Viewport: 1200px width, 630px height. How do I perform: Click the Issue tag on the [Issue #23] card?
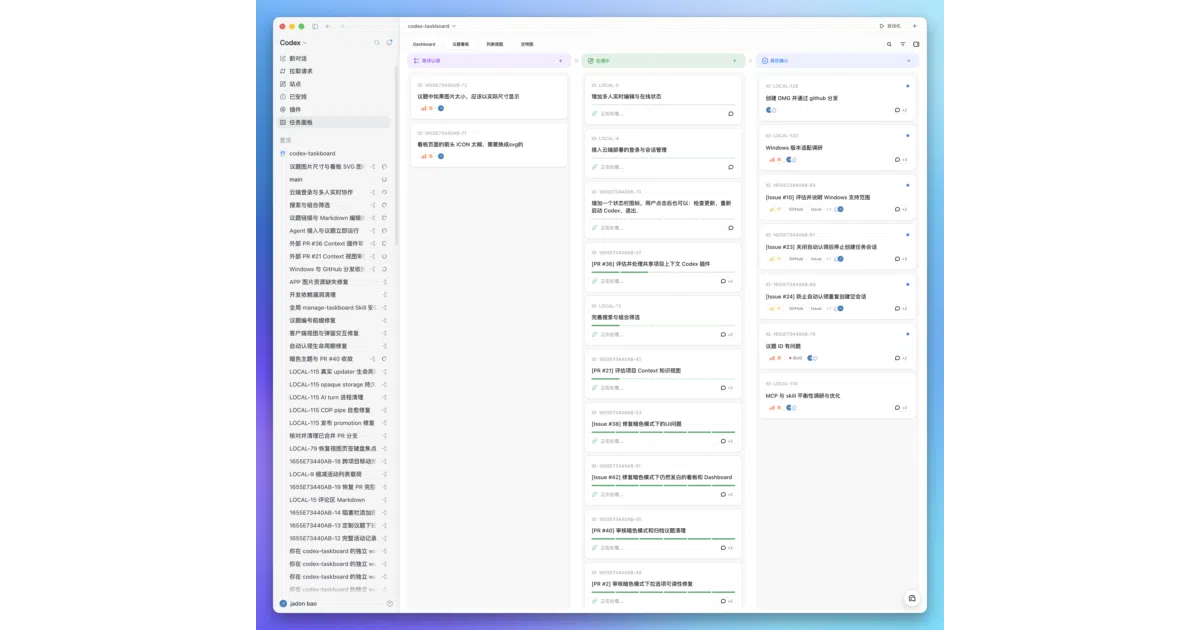pos(816,259)
